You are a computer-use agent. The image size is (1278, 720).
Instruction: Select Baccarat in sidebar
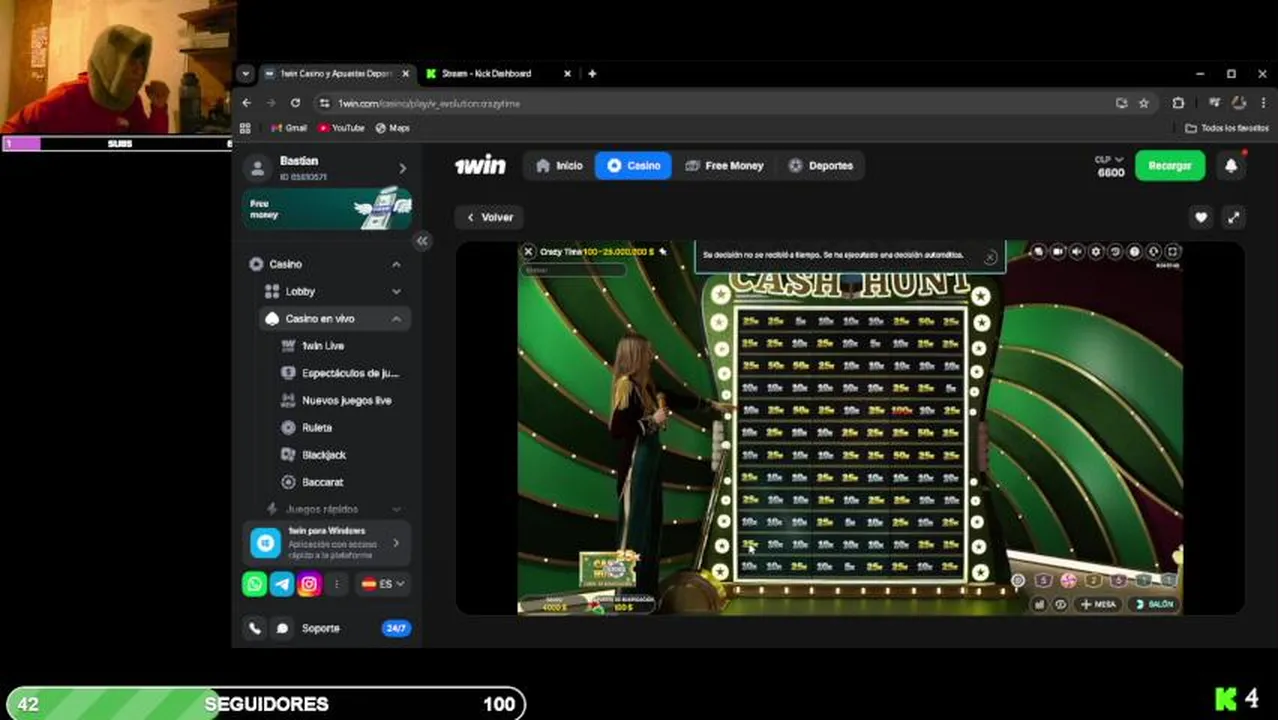tap(313, 482)
